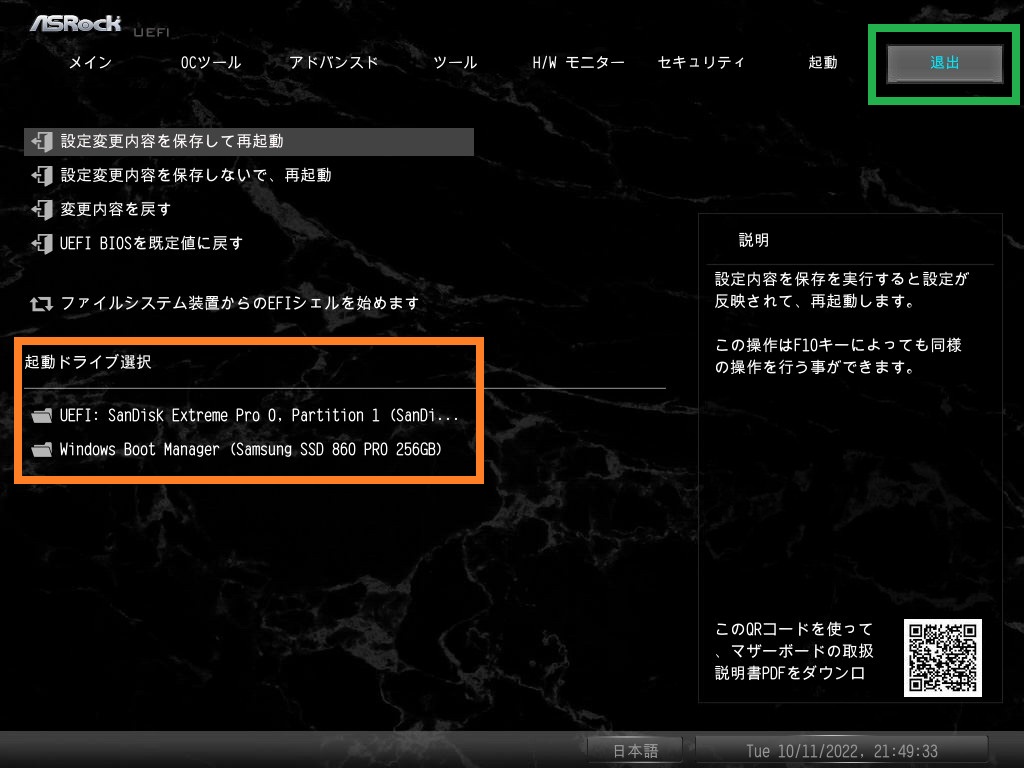This screenshot has width=1024, height=768.
Task: Click the EFI shell launch arrows icon
Action: (41, 304)
